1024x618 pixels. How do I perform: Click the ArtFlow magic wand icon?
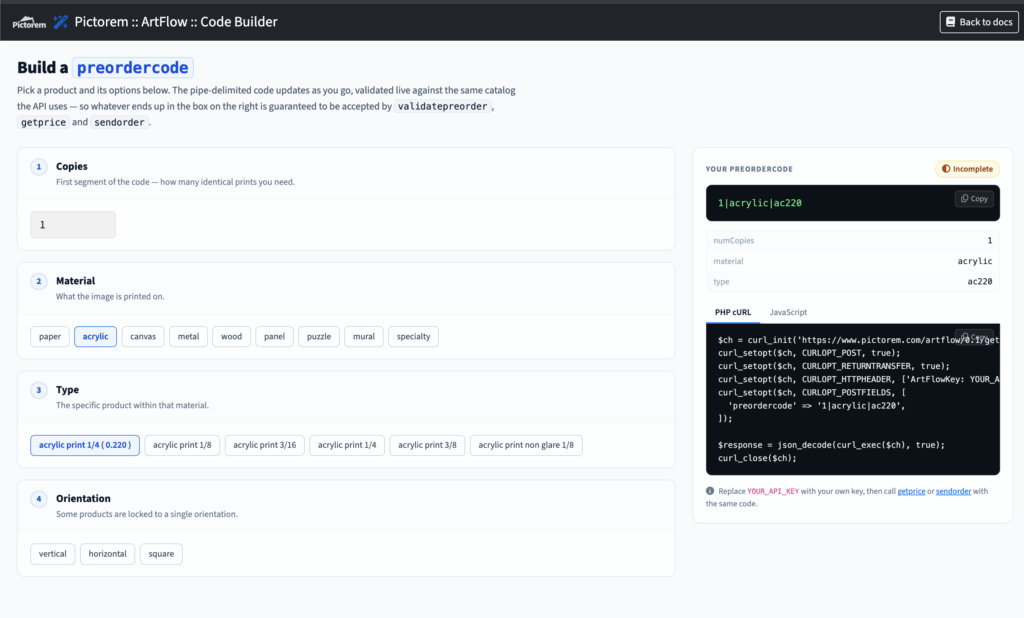[60, 22]
